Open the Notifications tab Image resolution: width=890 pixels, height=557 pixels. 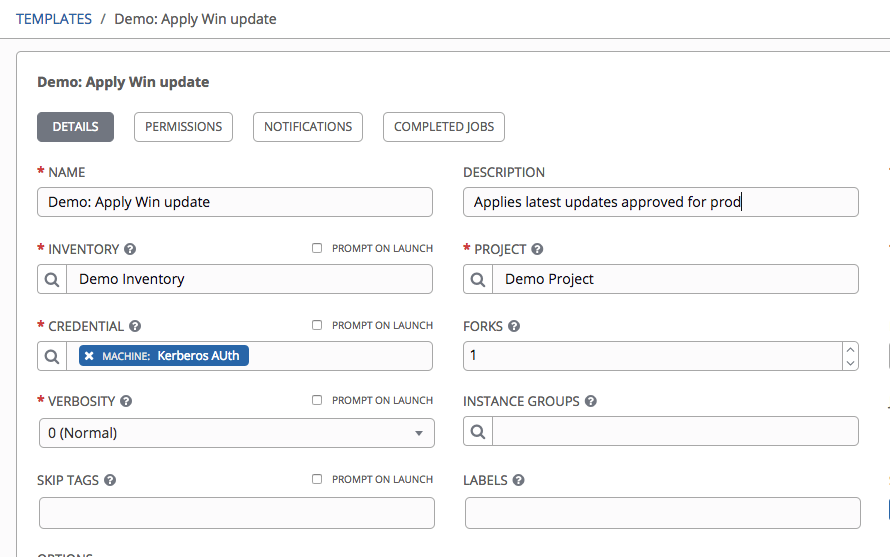tap(308, 127)
